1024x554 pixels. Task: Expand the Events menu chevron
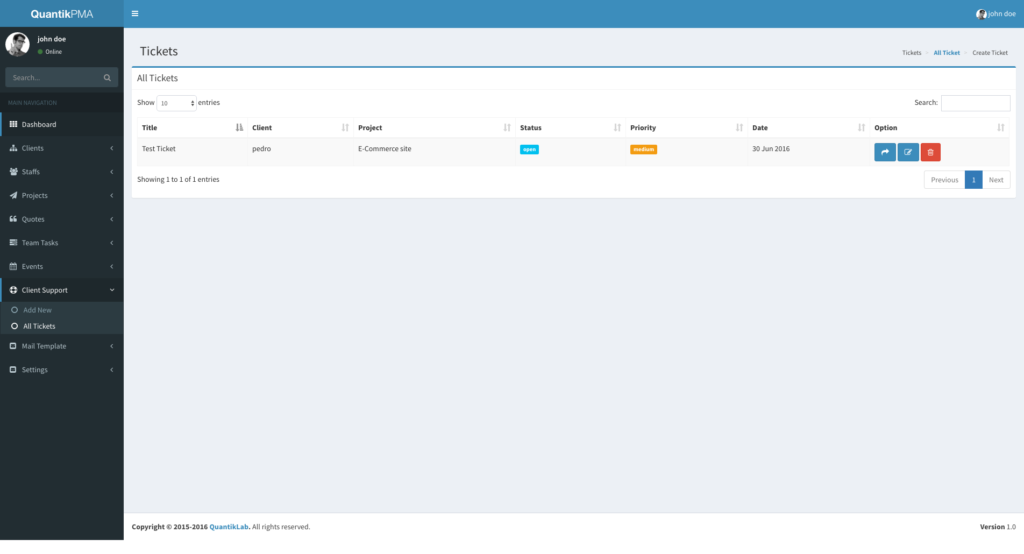point(112,267)
